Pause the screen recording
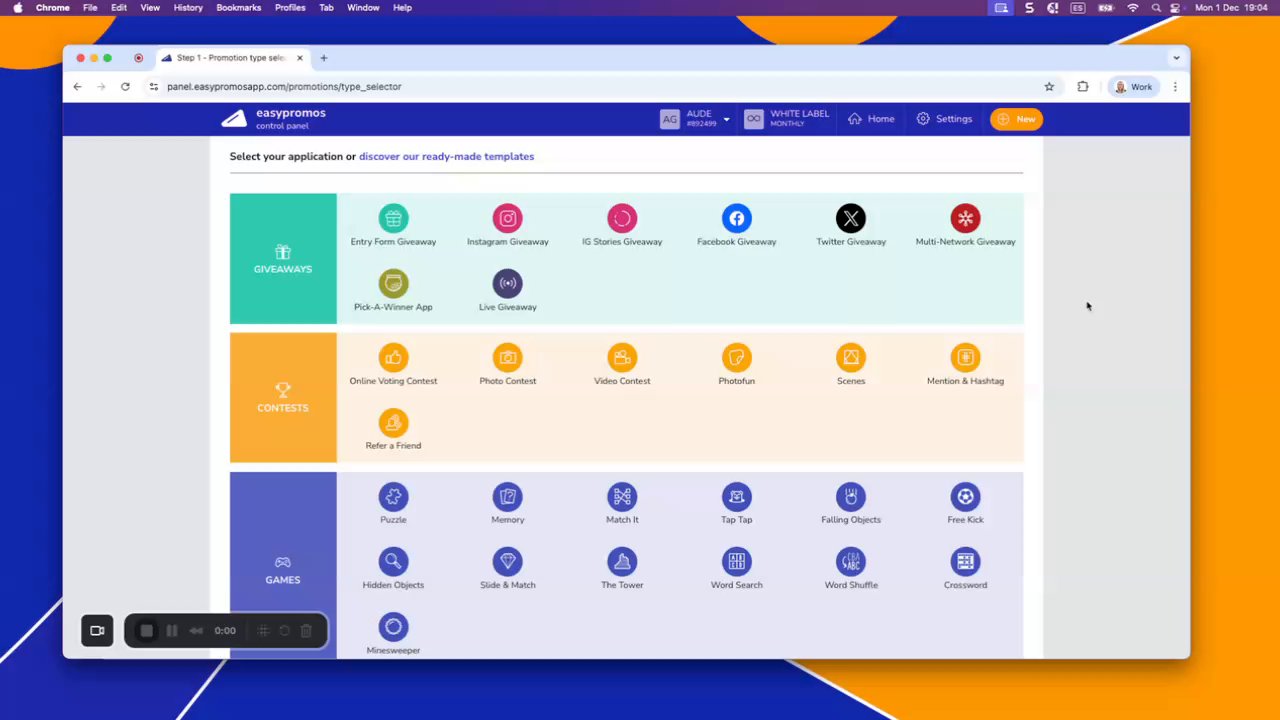This screenshot has width=1280, height=720. [172, 631]
